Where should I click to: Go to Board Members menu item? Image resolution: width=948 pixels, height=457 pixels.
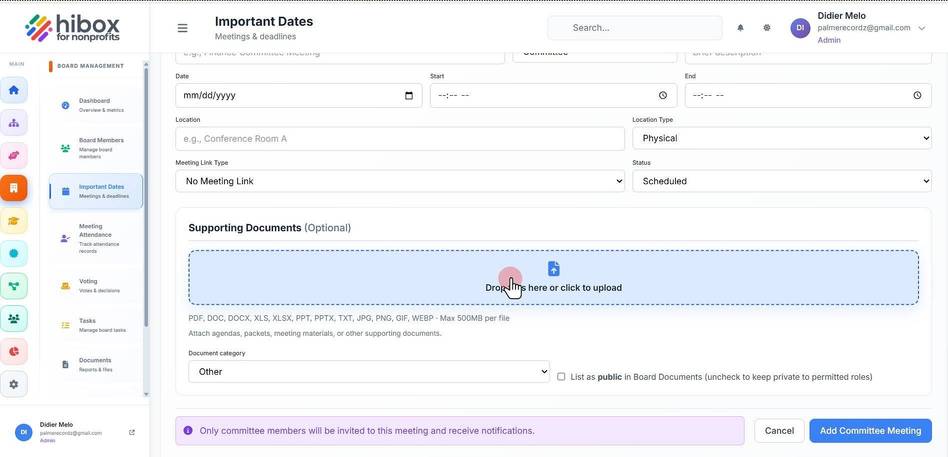(96, 148)
